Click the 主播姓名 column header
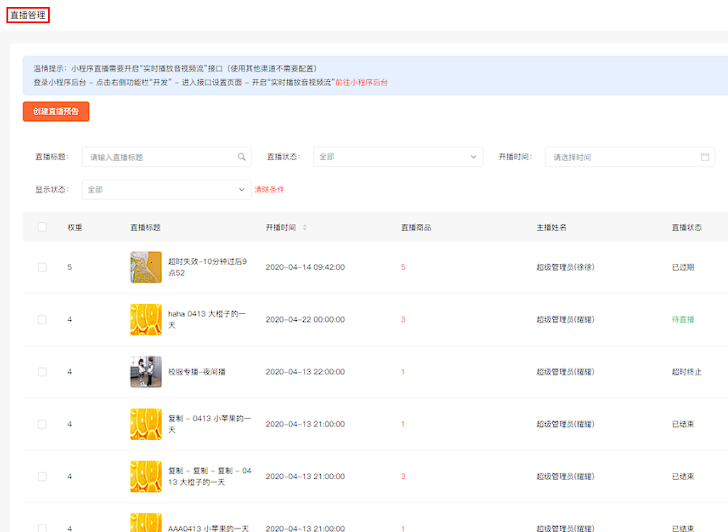Image resolution: width=728 pixels, height=532 pixels. [552, 227]
